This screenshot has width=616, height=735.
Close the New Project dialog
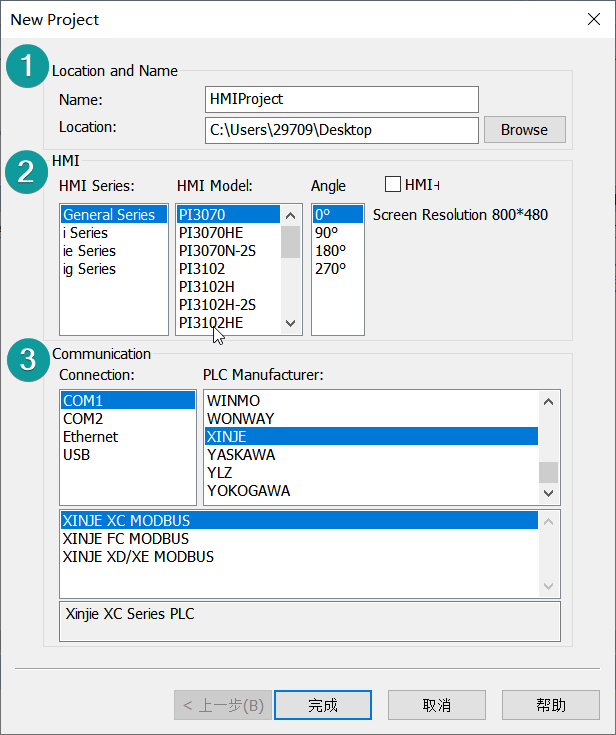coord(594,19)
